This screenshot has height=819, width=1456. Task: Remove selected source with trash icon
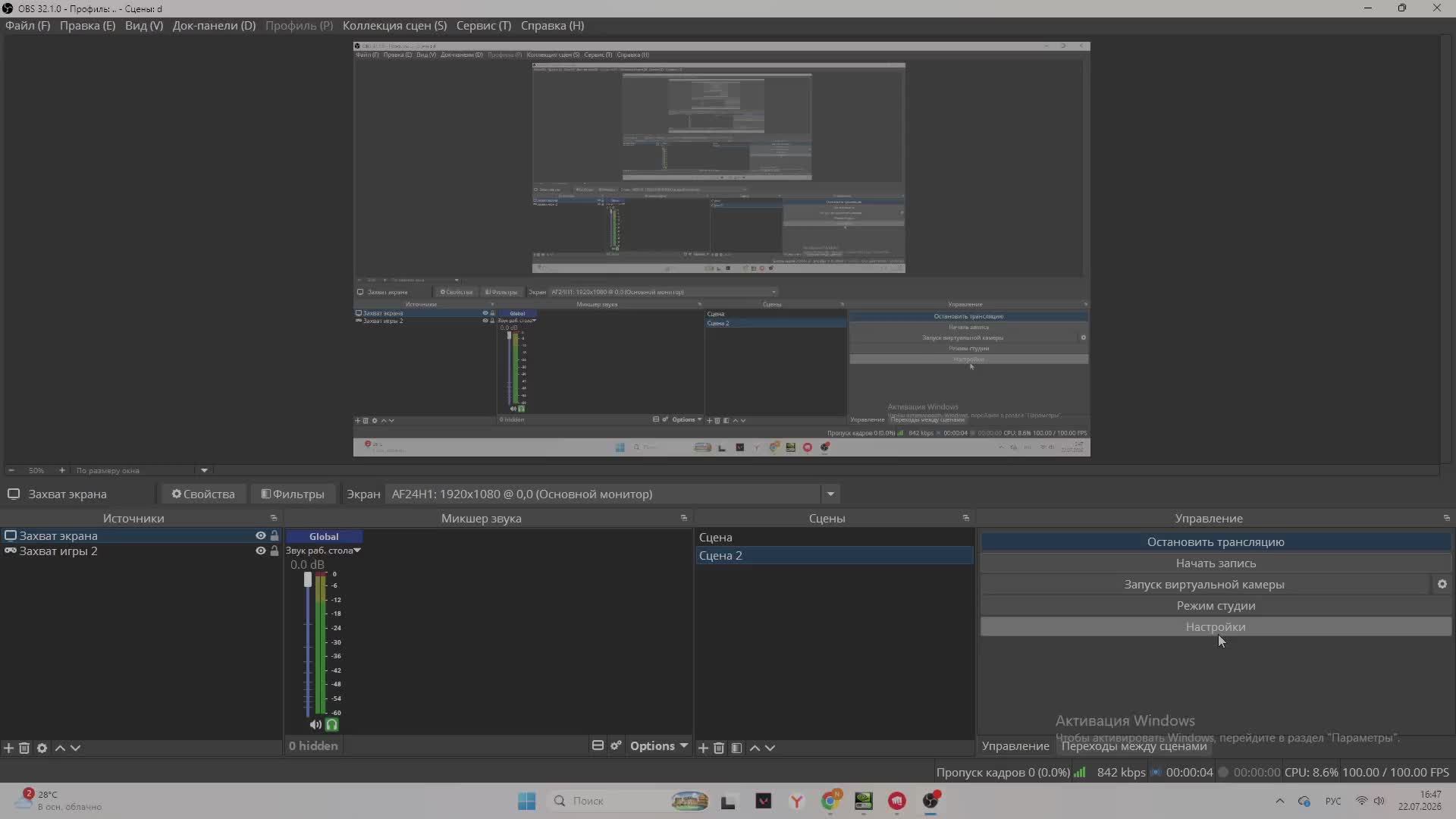pos(24,748)
